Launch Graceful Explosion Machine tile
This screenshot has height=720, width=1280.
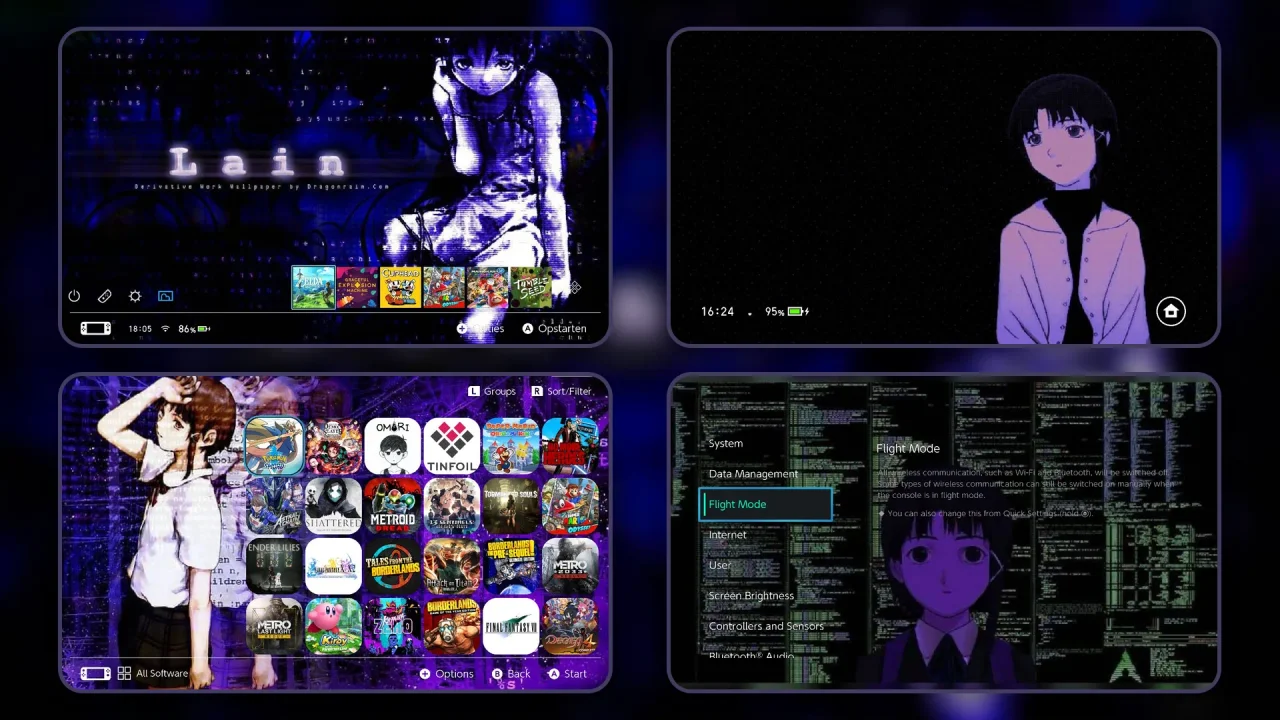coord(357,287)
